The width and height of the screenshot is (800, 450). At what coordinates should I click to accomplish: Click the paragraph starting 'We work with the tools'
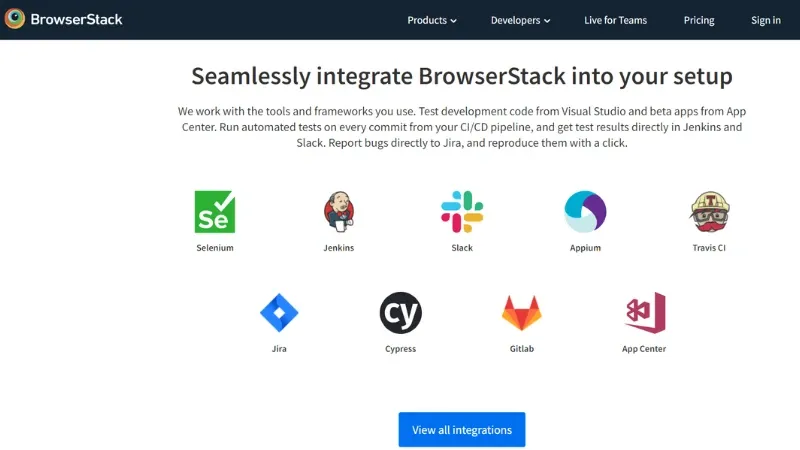462,127
